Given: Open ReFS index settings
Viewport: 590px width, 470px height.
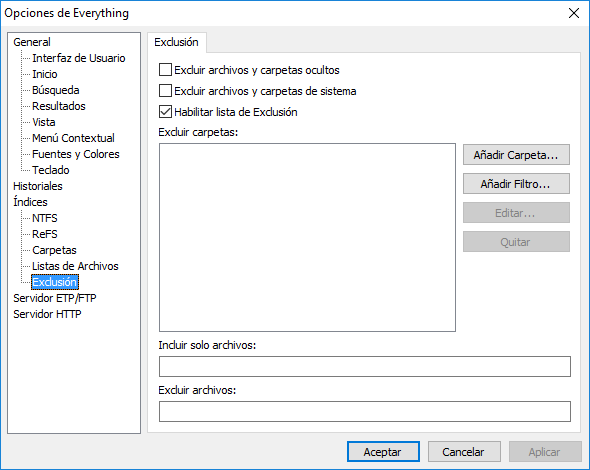Looking at the screenshot, I should pos(45,234).
